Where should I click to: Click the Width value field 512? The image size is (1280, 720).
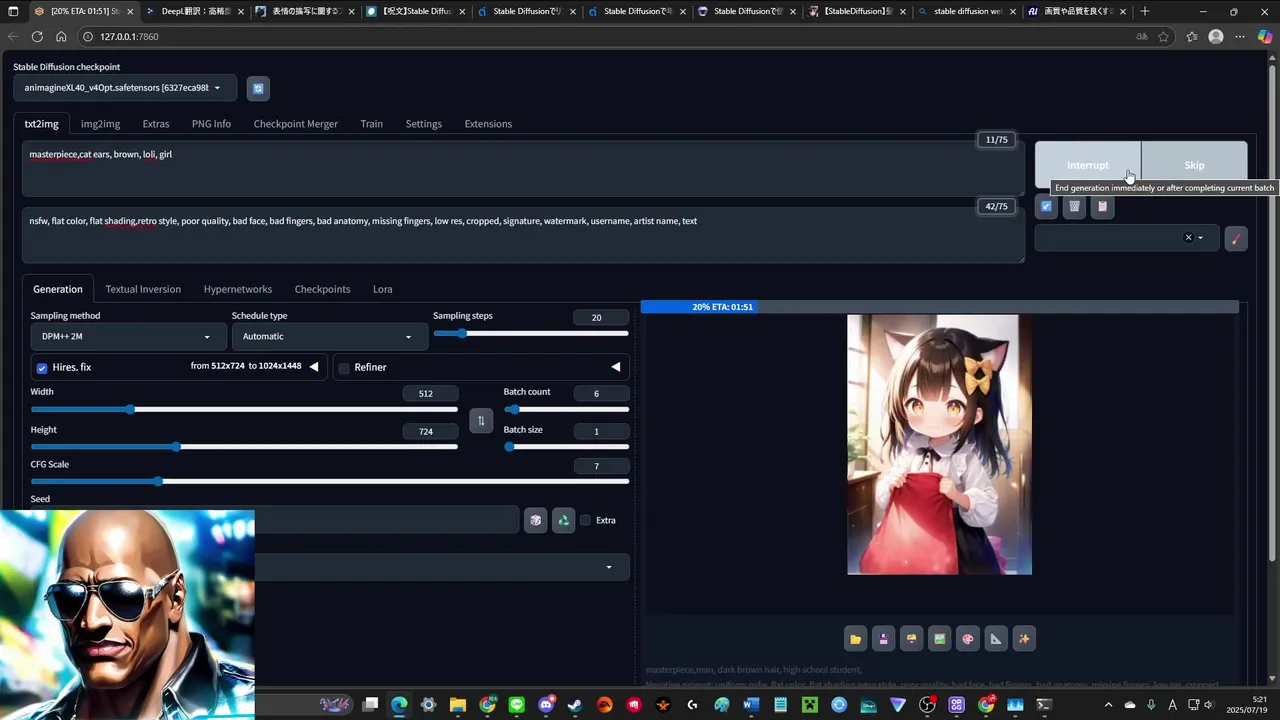431,393
